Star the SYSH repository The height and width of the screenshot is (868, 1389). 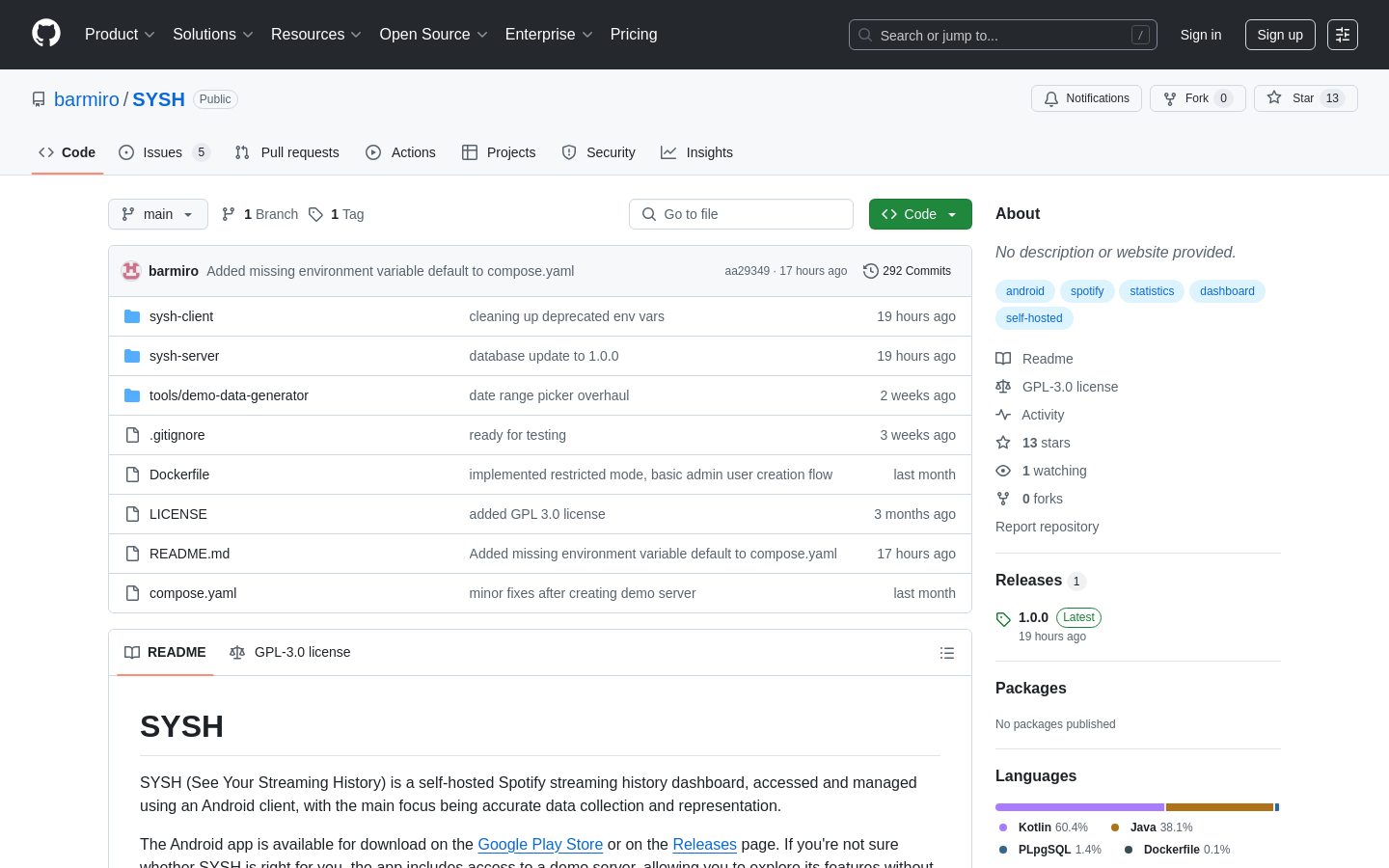(x=1306, y=98)
